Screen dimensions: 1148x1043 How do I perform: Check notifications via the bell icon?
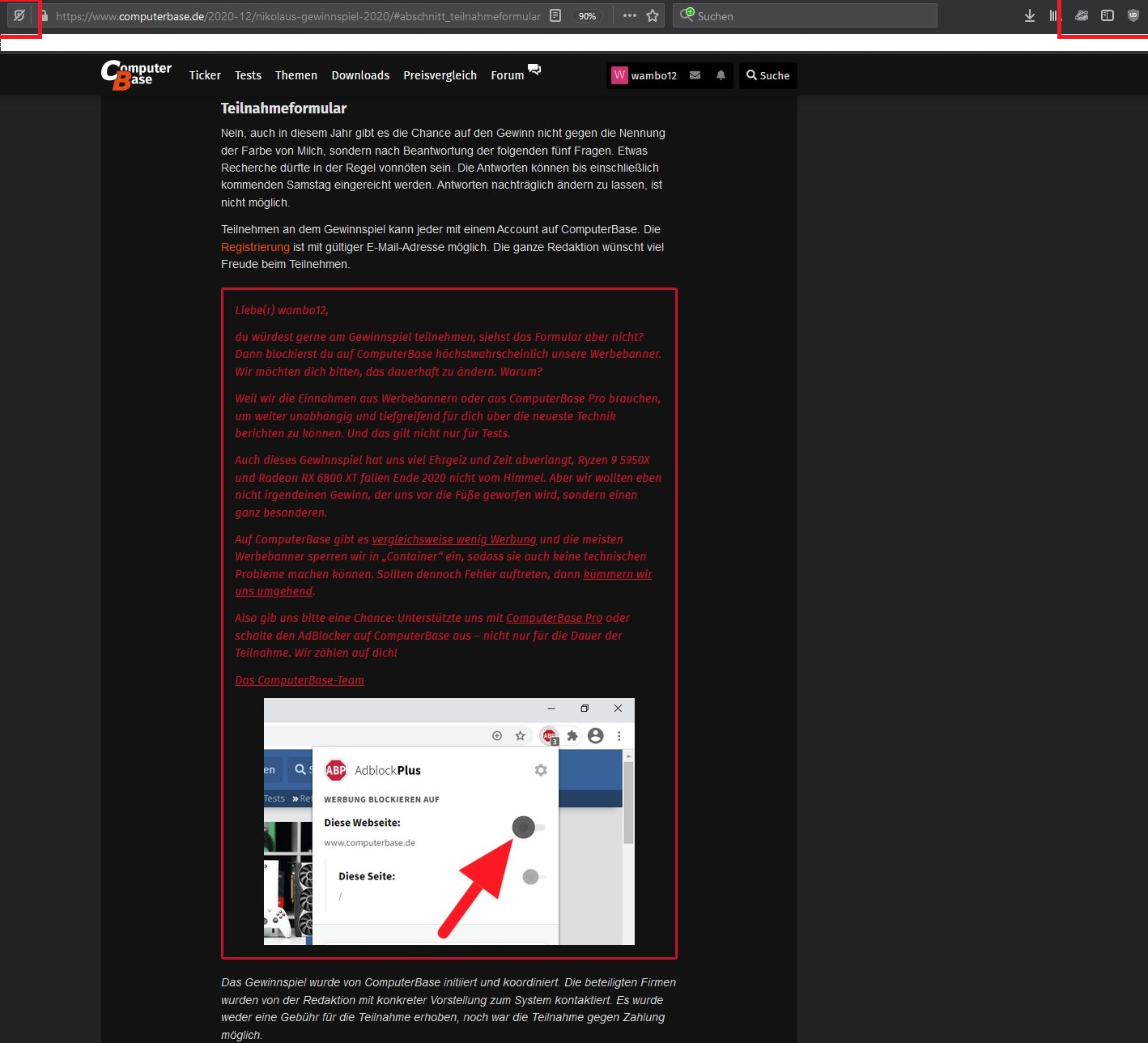[720, 74]
